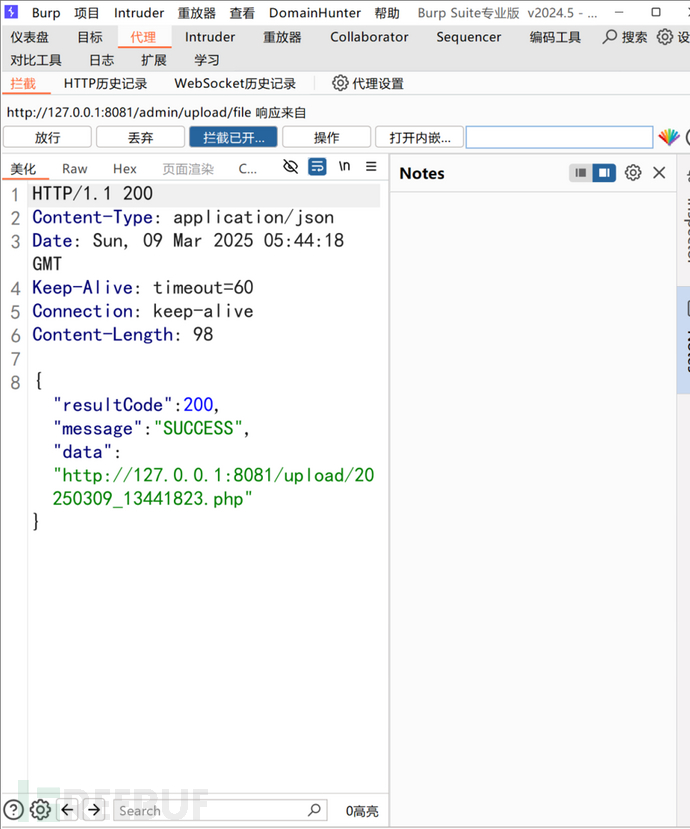Click the forward arrow next to search
The image size is (690, 829).
click(94, 810)
